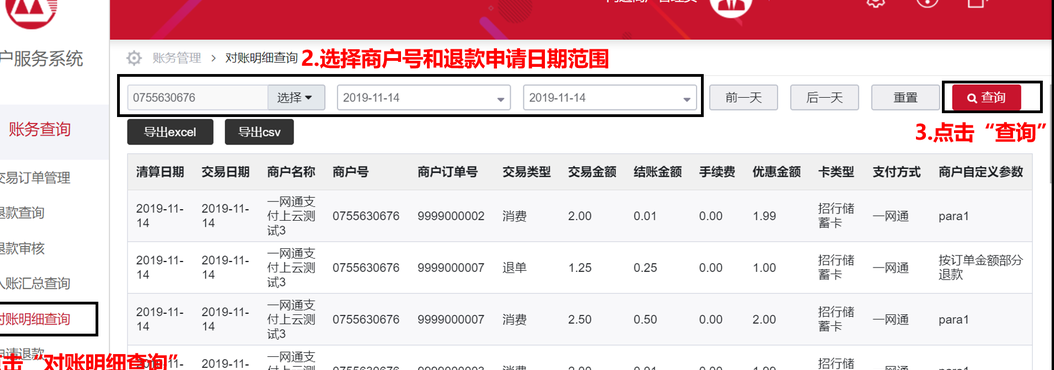
Task: Click the 交易金额 column header
Action: click(592, 172)
